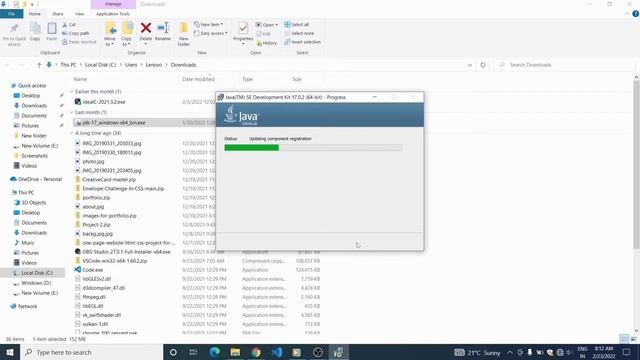Click the Windows Start button
Screen dimensions: 640x360
(10, 352)
